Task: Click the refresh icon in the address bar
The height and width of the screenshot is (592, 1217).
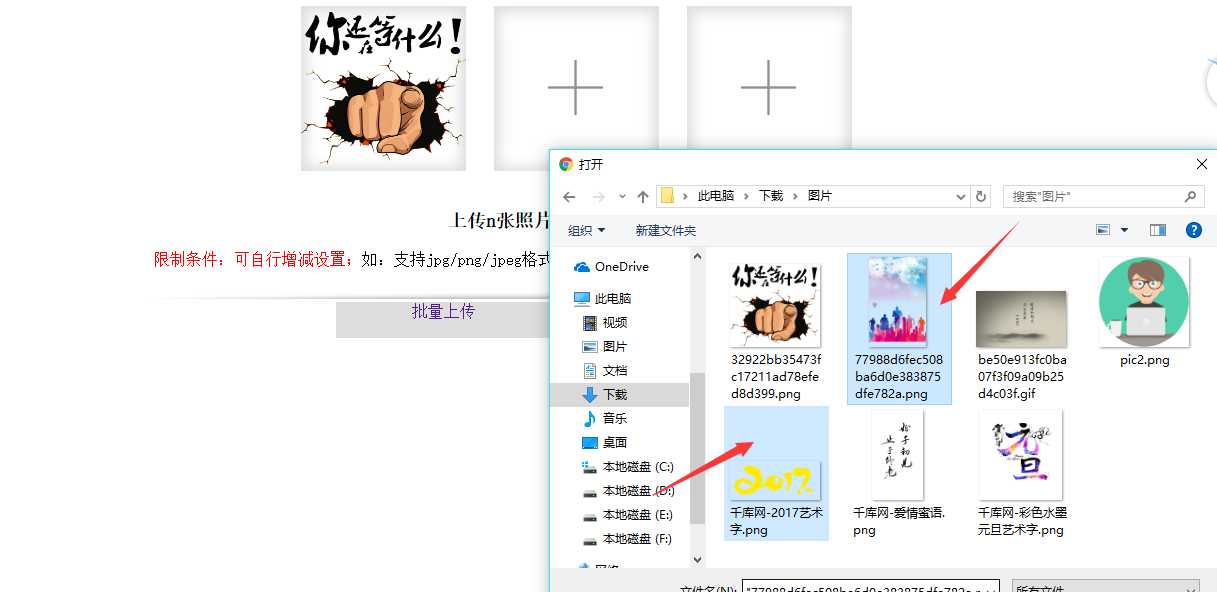Action: pos(983,196)
